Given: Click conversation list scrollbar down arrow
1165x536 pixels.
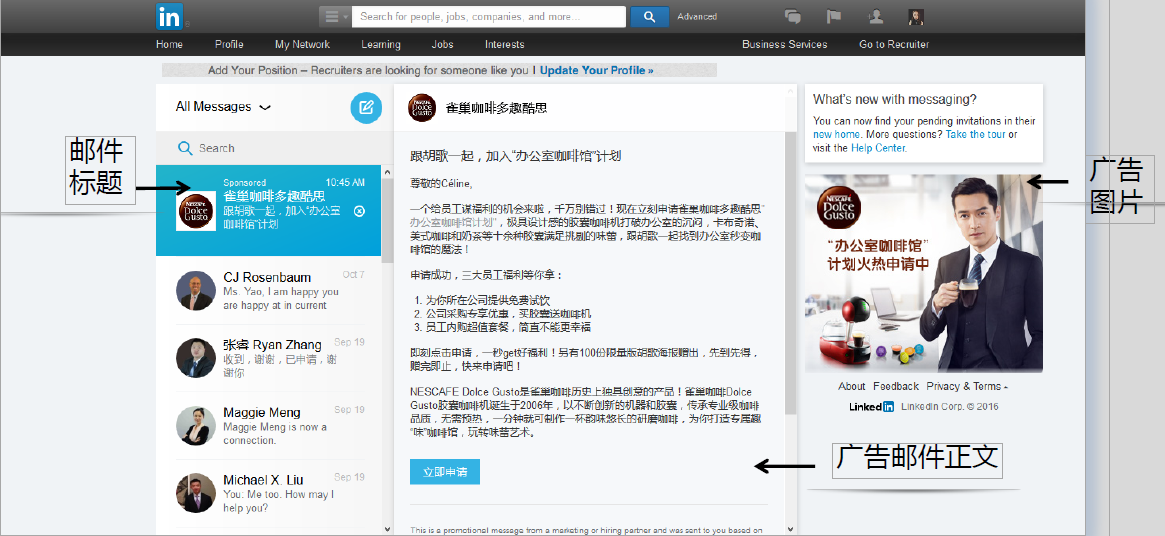Looking at the screenshot, I should (x=387, y=529).
